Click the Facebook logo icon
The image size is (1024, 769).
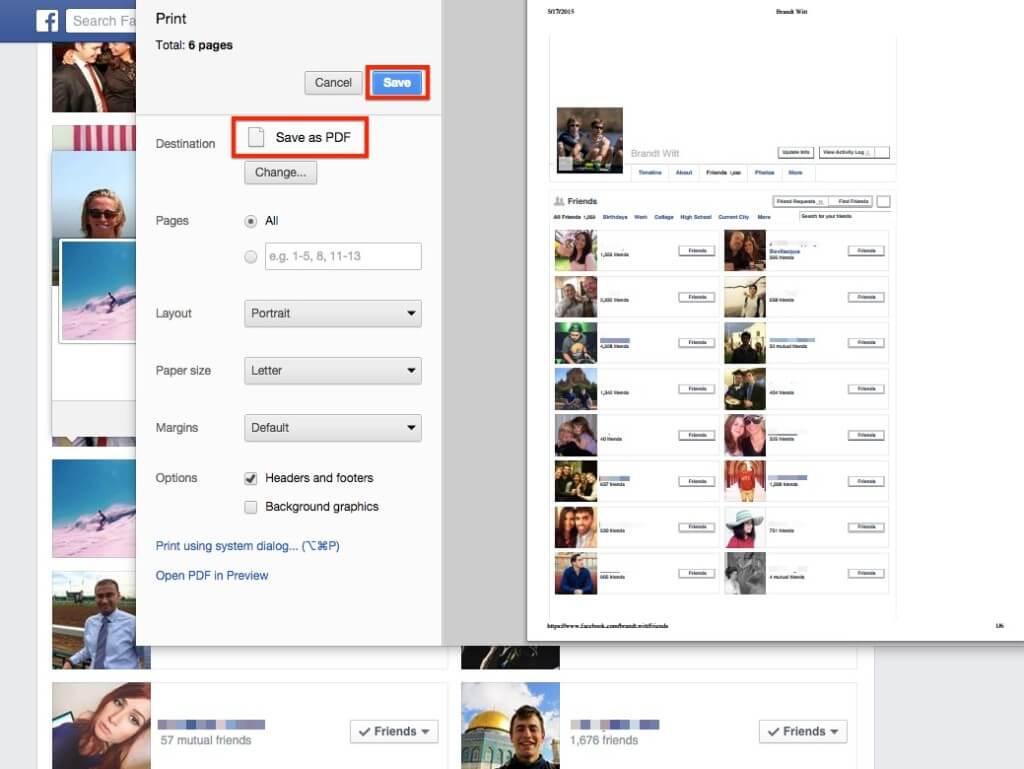pos(47,20)
